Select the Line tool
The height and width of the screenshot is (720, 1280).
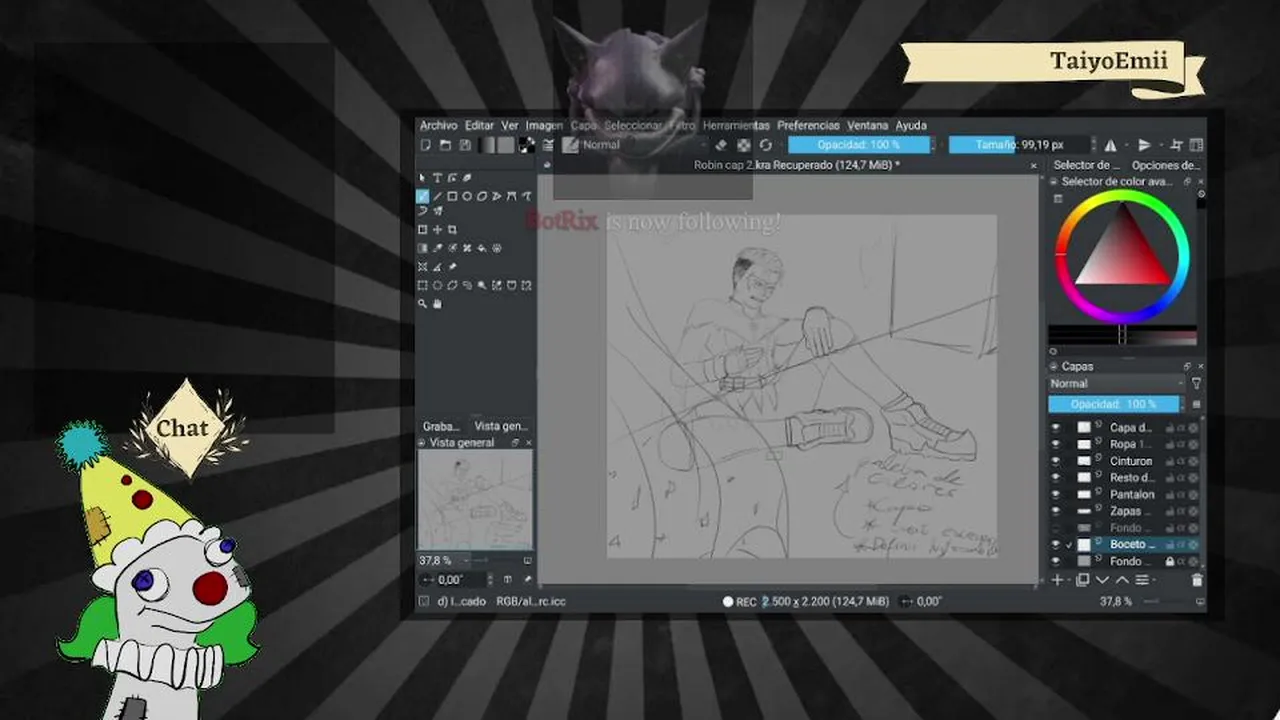pos(437,196)
